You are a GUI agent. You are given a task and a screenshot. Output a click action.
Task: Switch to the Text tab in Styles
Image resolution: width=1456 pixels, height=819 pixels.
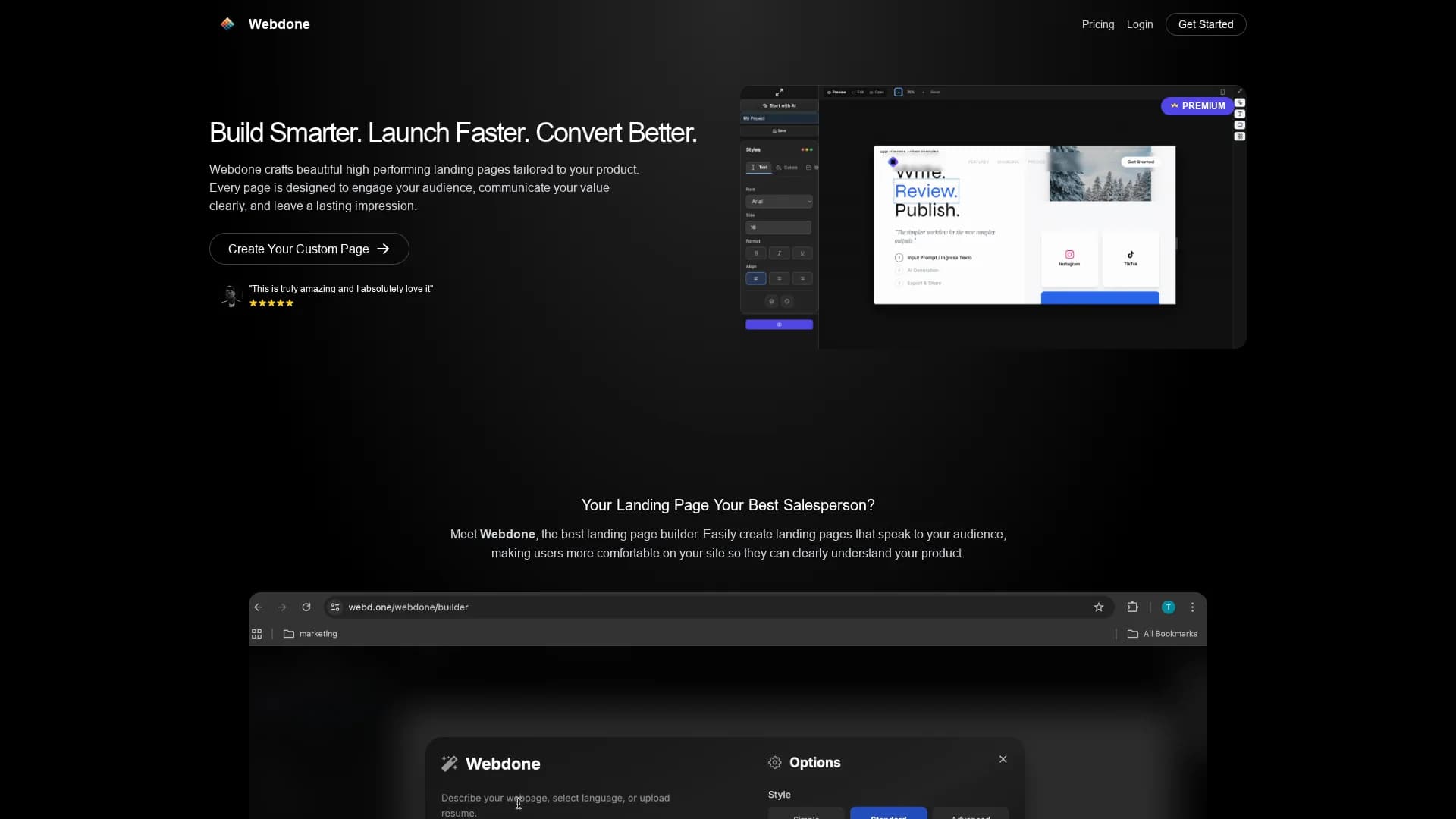pos(758,167)
